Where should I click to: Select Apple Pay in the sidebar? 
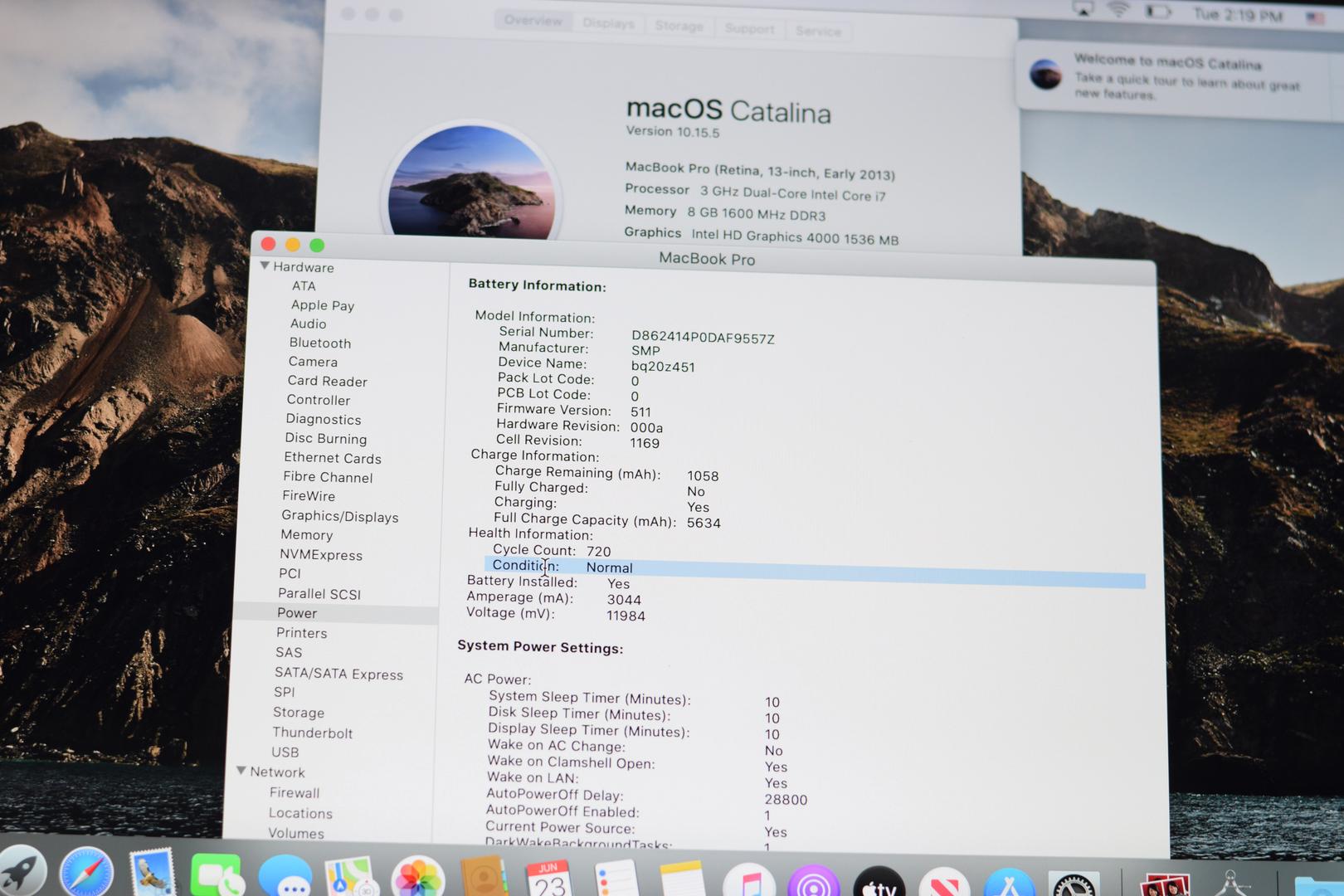[x=323, y=305]
